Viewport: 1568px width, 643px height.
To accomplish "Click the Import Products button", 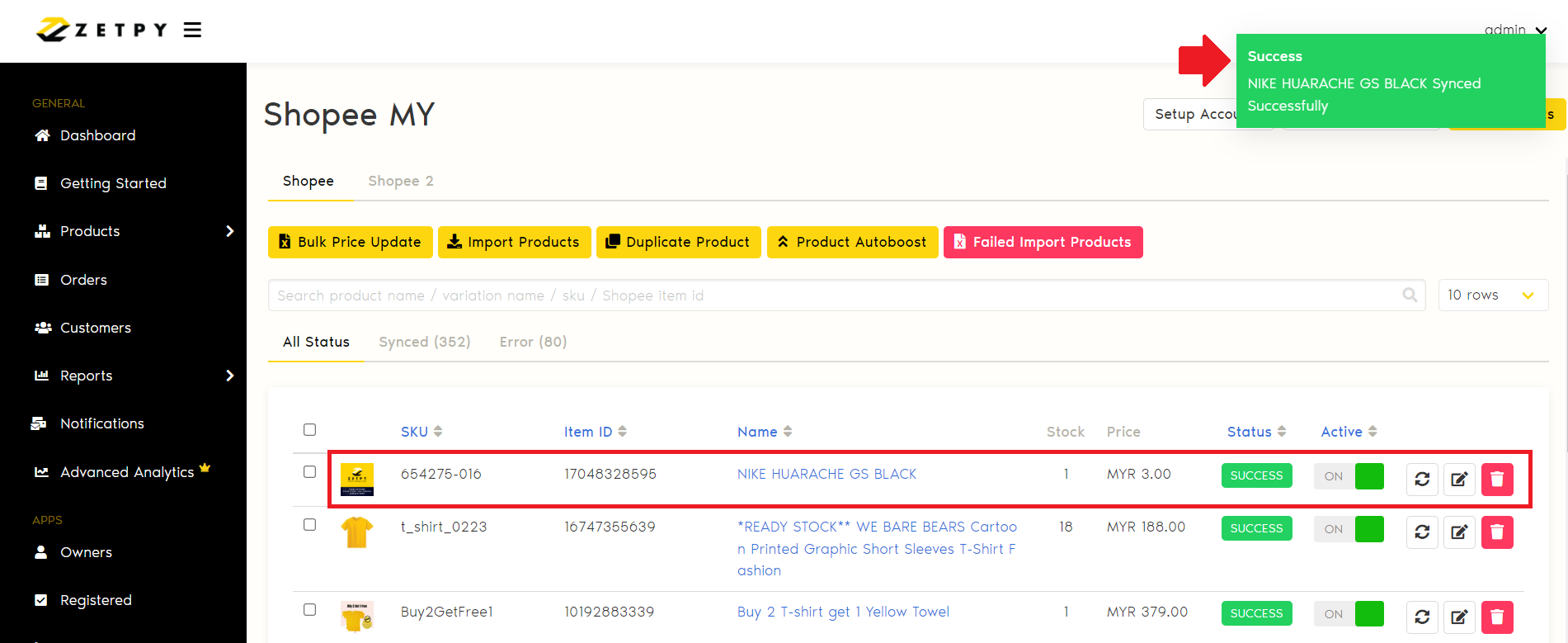I will point(515,242).
